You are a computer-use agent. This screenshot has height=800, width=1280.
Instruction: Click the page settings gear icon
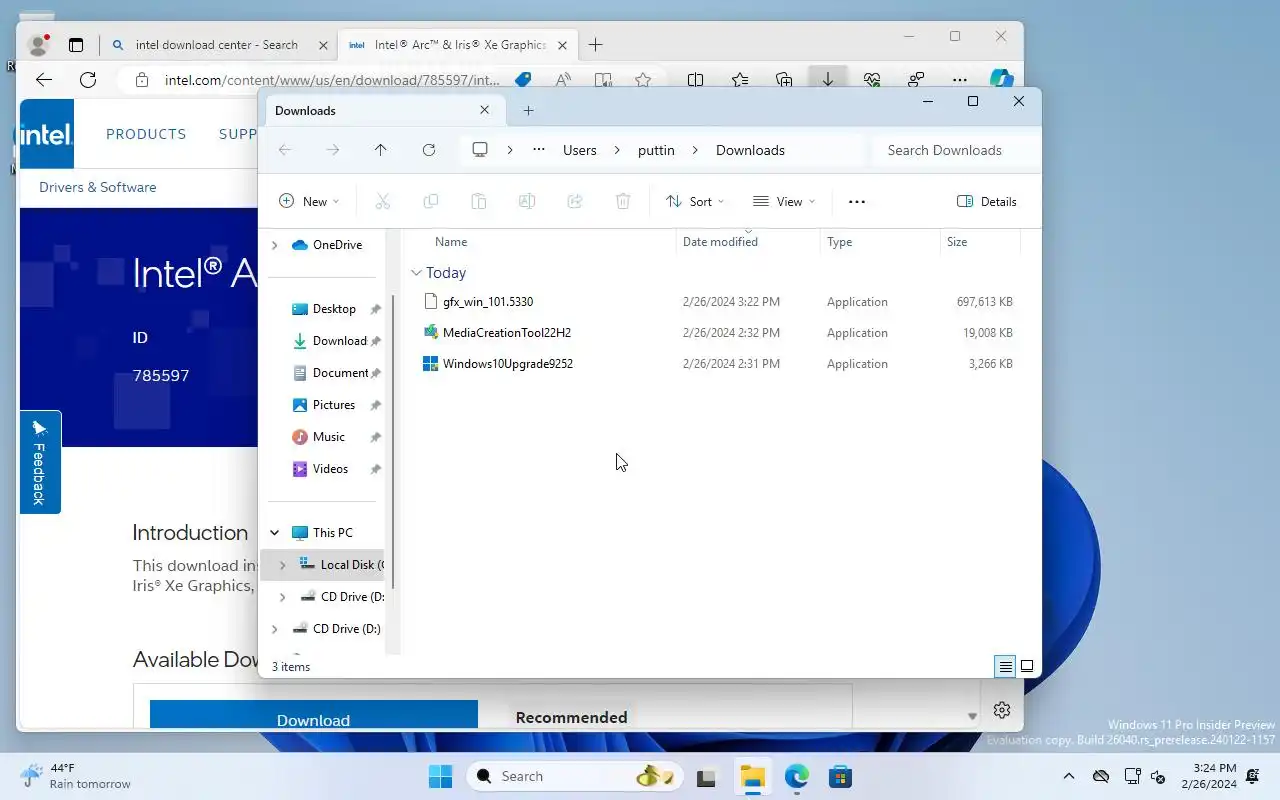tap(1002, 710)
